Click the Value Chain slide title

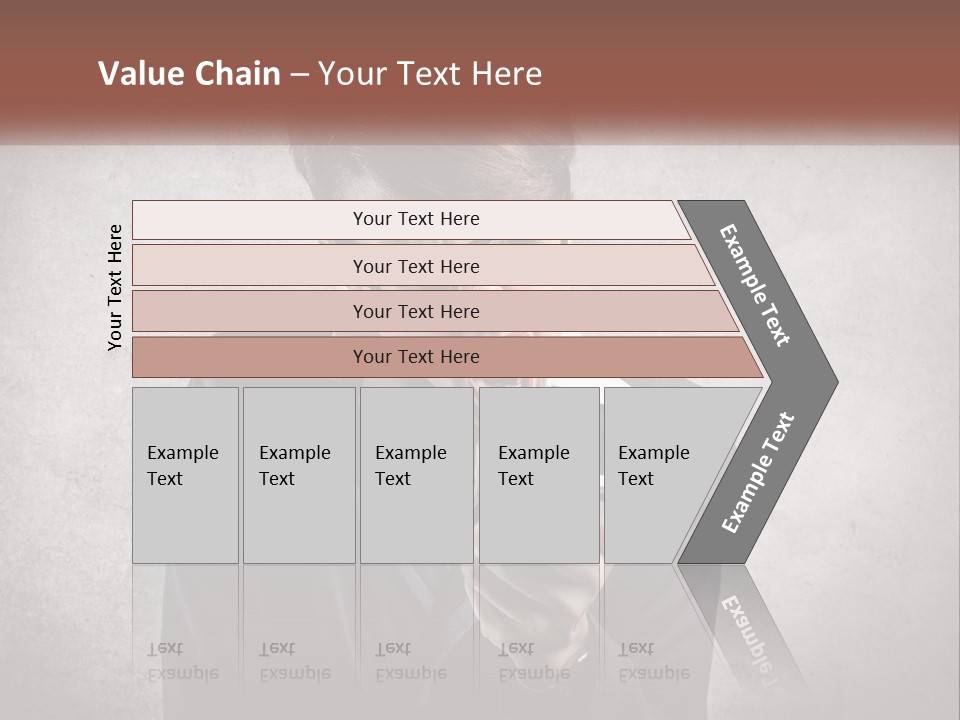point(320,73)
